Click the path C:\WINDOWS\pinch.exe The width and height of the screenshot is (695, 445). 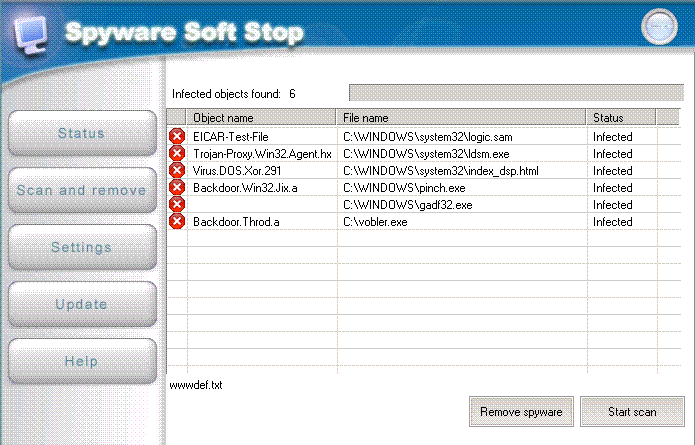404,188
